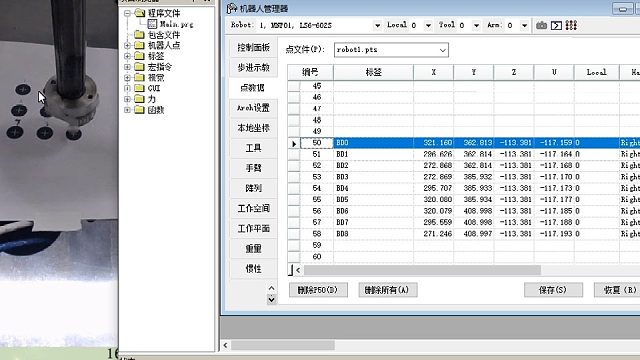
Task: Click the 宏指令 folder icon
Action: tap(140, 67)
